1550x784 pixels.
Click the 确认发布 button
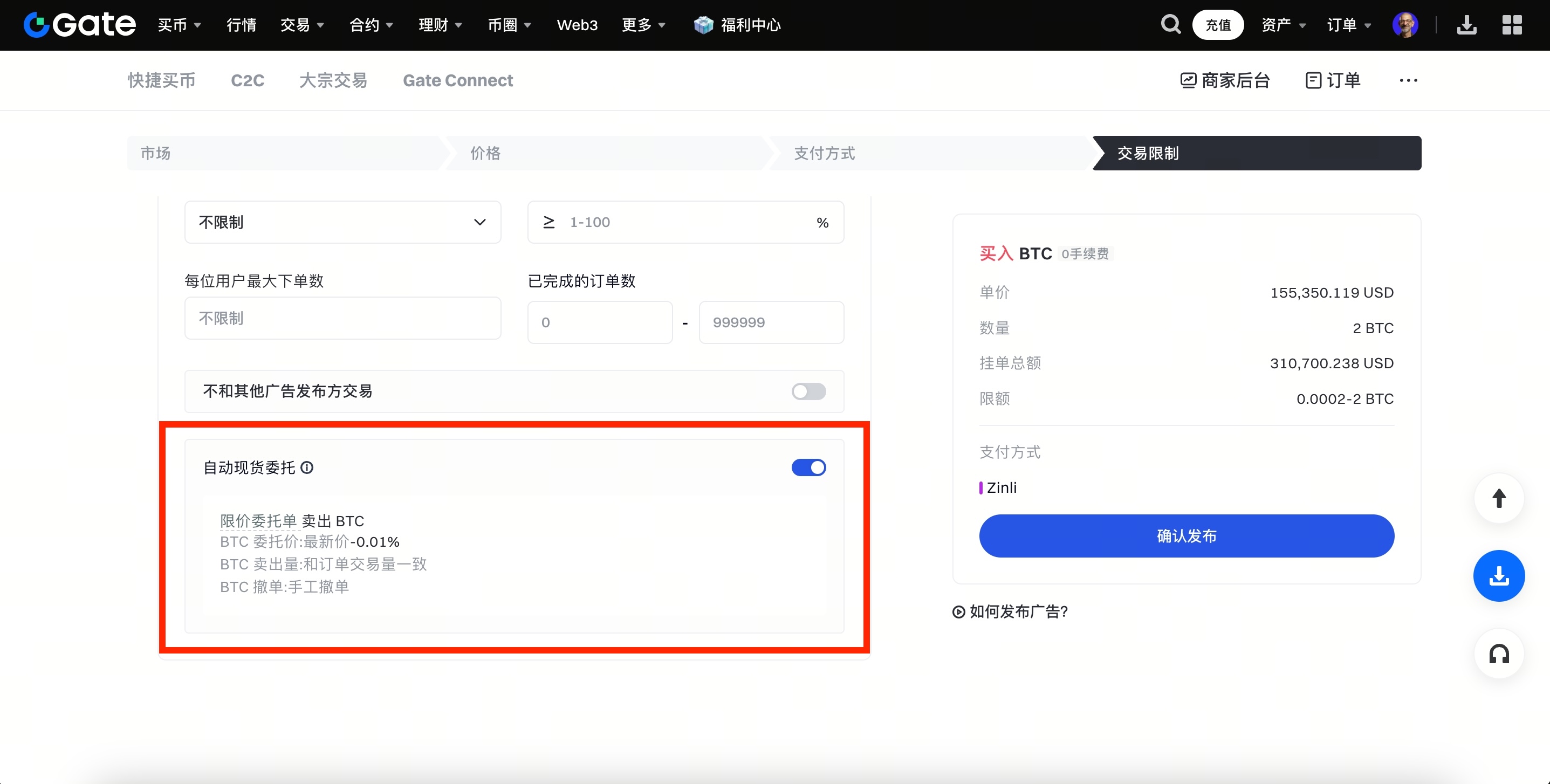tap(1186, 535)
